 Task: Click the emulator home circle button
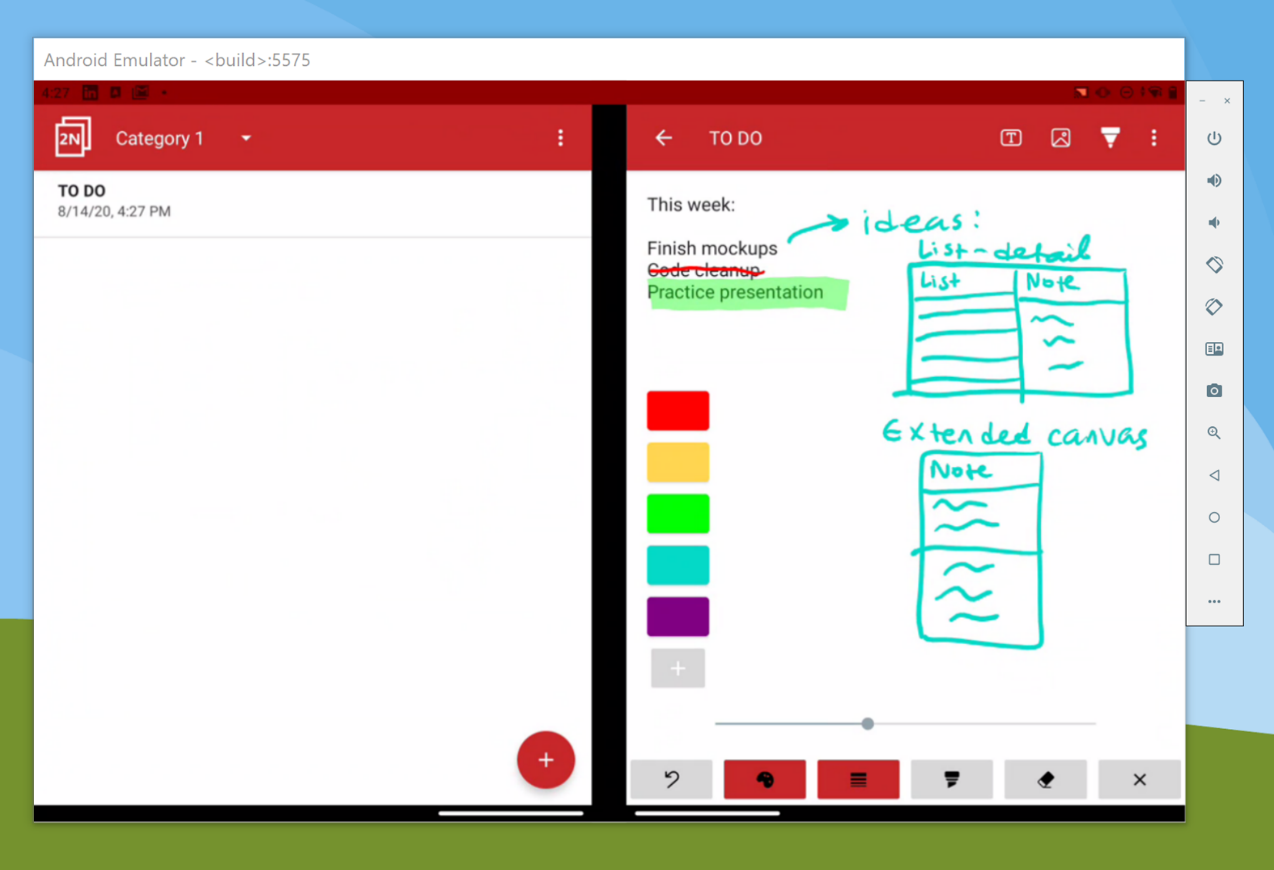tap(1214, 518)
